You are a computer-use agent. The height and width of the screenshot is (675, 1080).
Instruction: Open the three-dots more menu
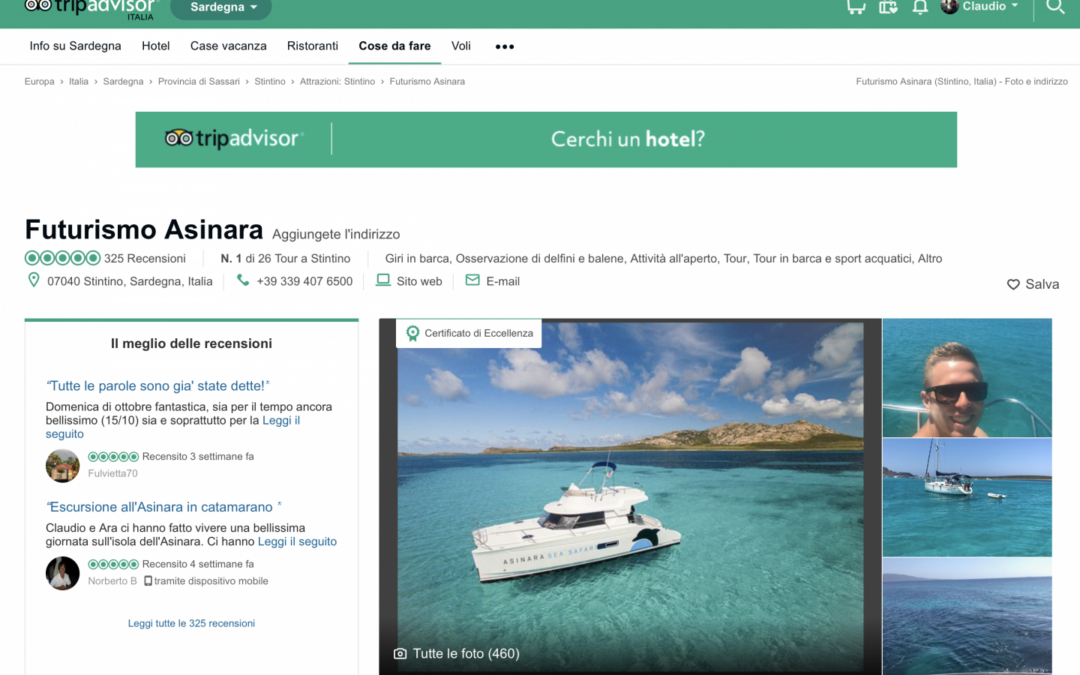coord(504,46)
